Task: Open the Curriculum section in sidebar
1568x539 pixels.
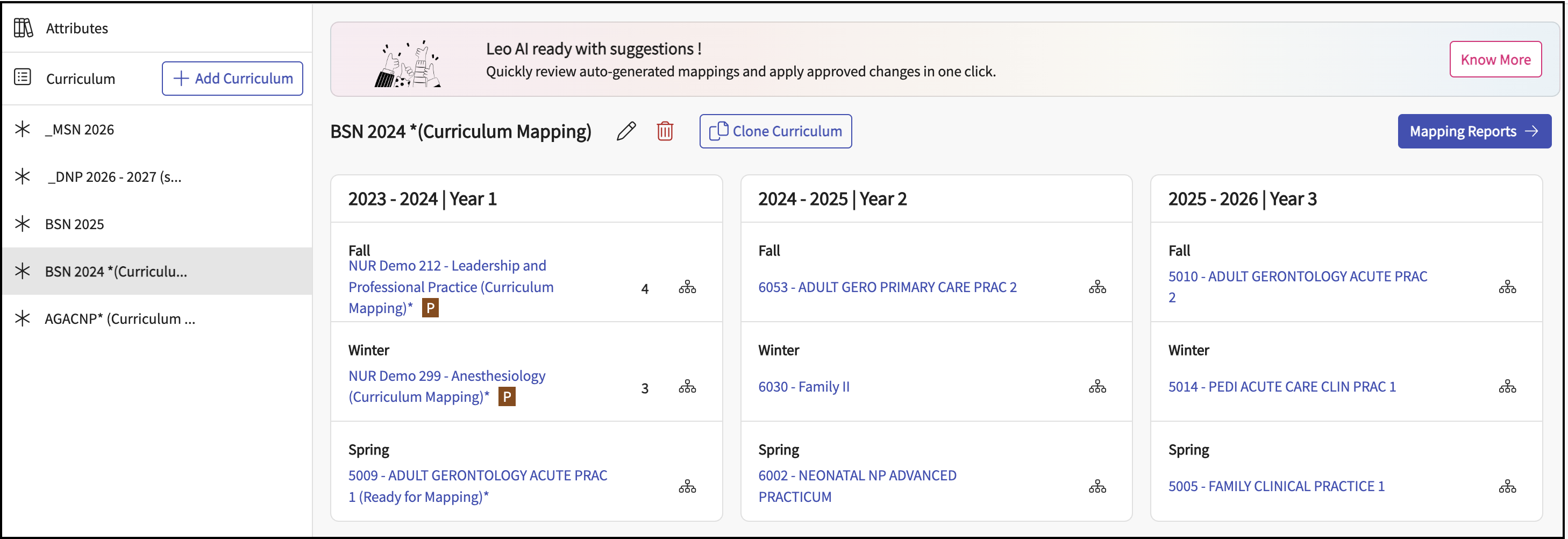Action: coord(80,79)
